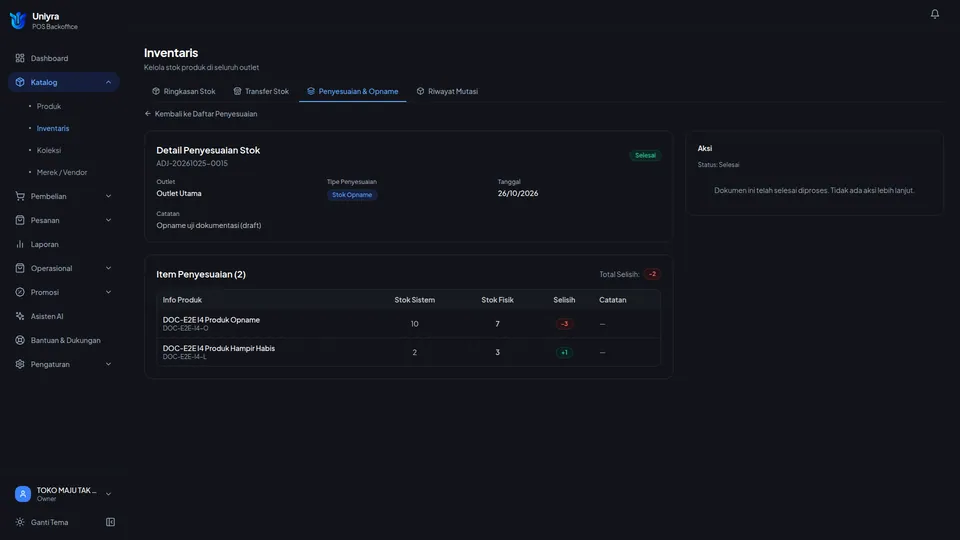Collapse the Katalog menu chevron
The image size is (960, 540).
108,82
